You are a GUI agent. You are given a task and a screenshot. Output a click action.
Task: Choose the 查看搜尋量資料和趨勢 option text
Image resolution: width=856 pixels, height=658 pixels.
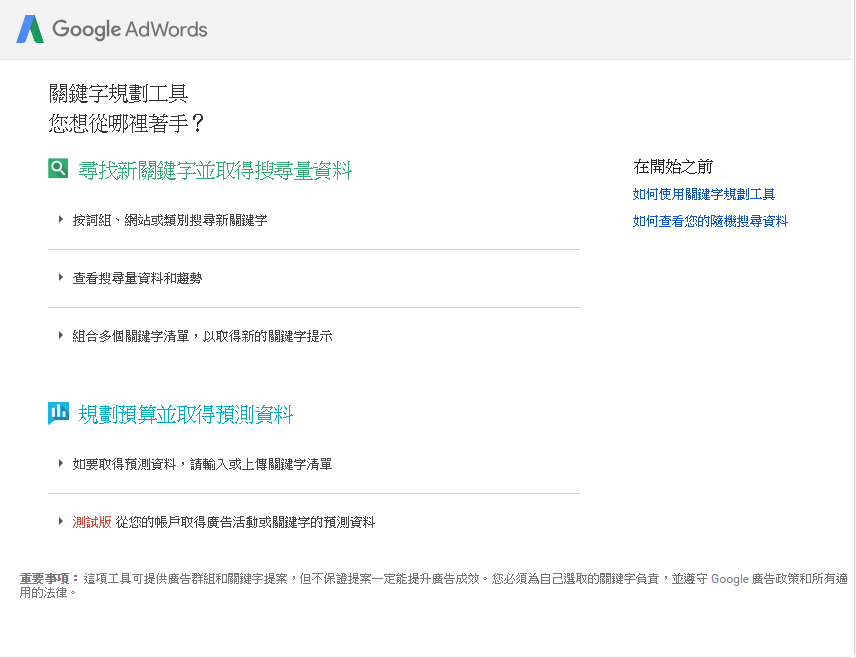point(137,278)
